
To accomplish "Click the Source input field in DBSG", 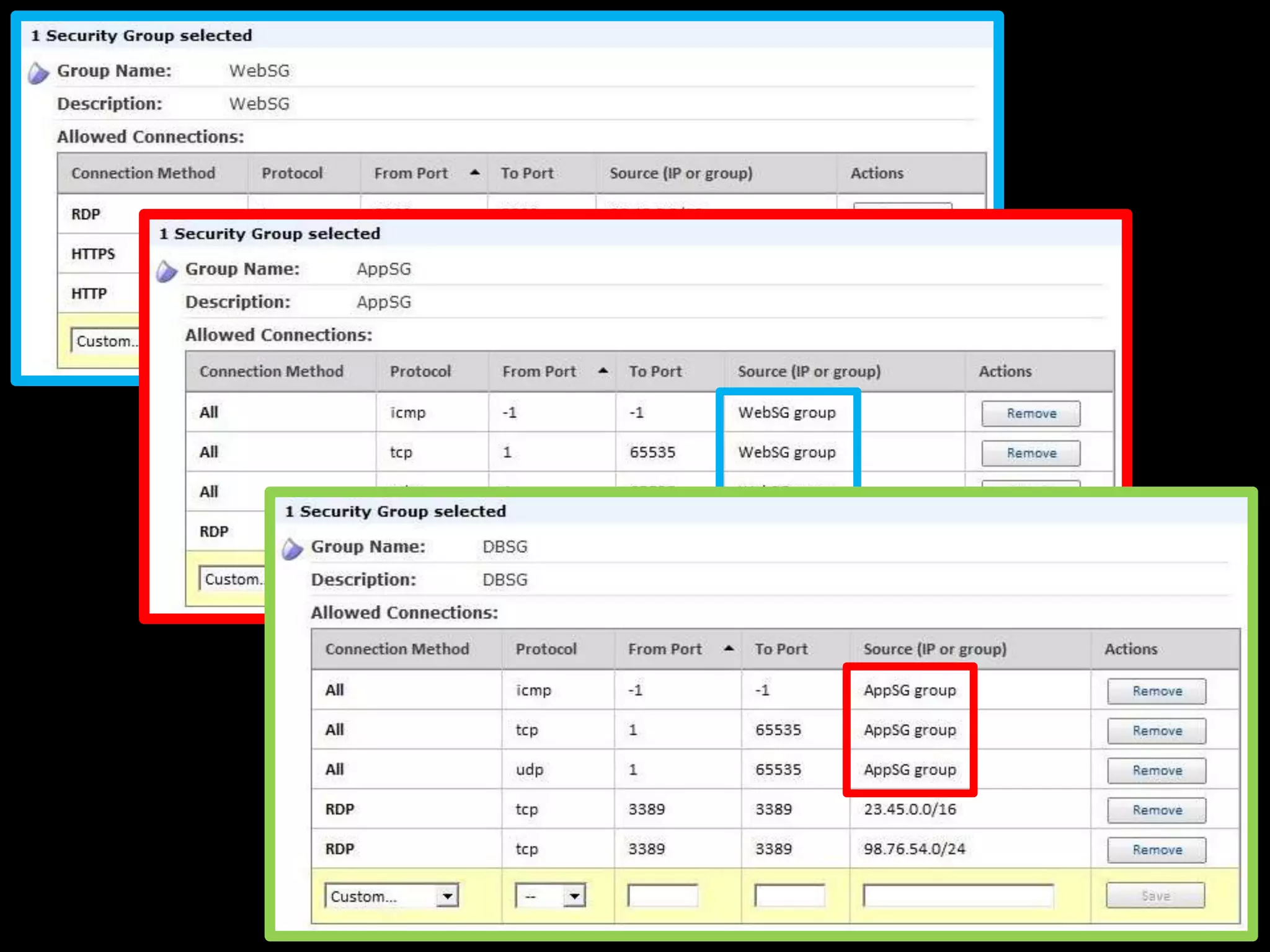I will 957,896.
